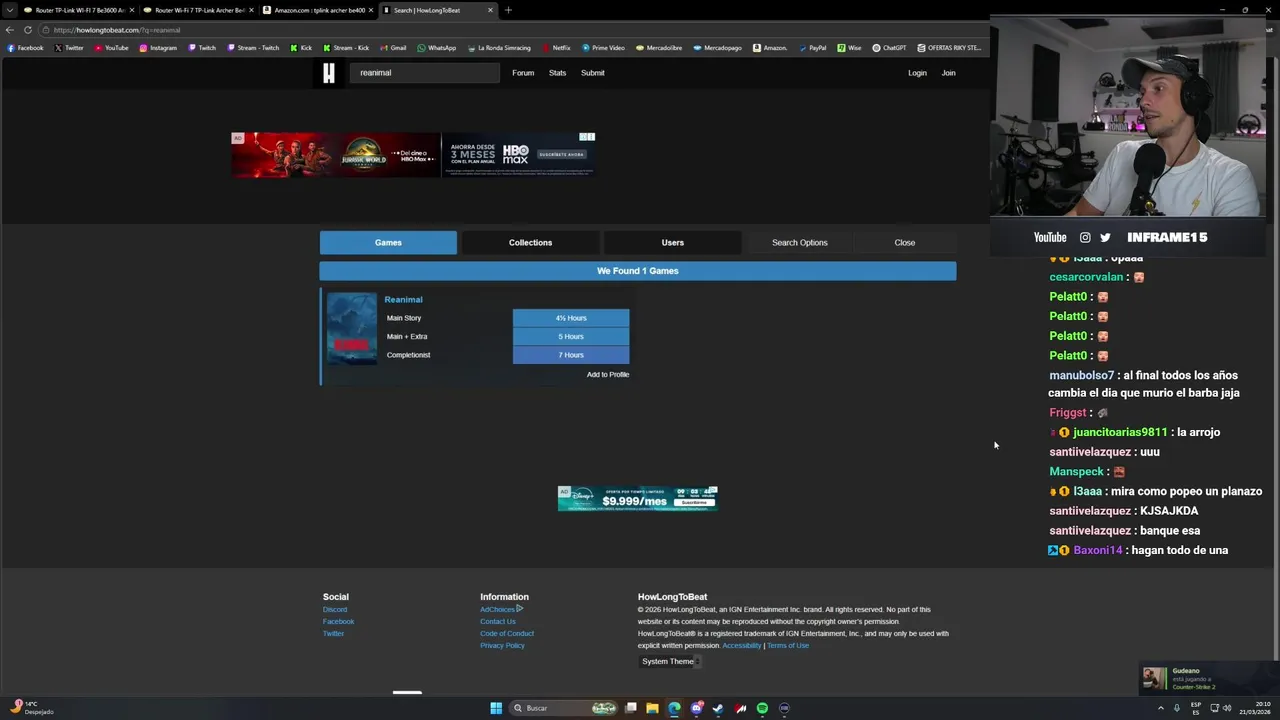The height and width of the screenshot is (720, 1280).
Task: Open the Forum menu item
Action: (523, 73)
